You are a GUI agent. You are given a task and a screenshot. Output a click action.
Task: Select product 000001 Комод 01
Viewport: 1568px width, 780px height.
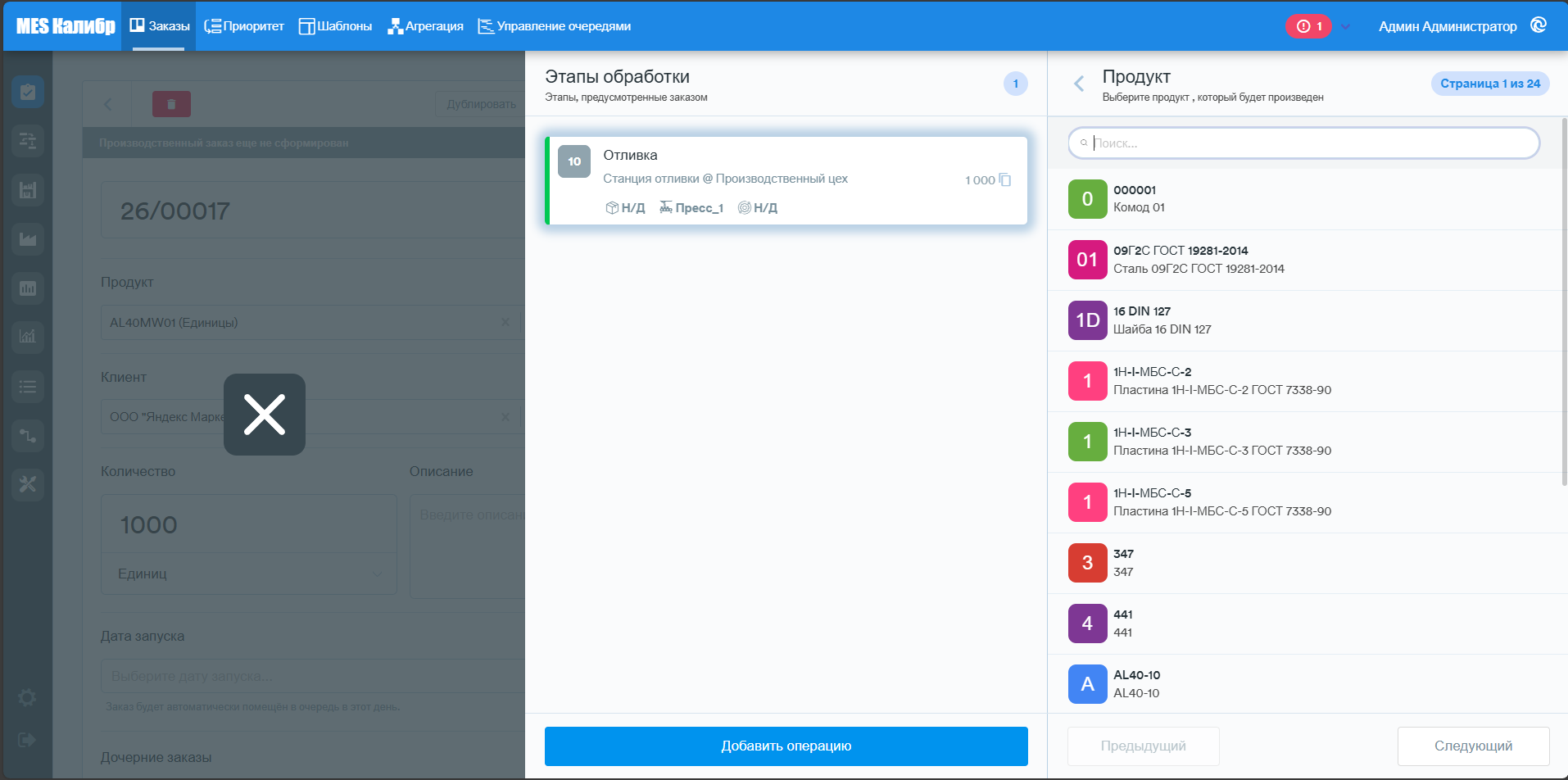(x=1306, y=199)
